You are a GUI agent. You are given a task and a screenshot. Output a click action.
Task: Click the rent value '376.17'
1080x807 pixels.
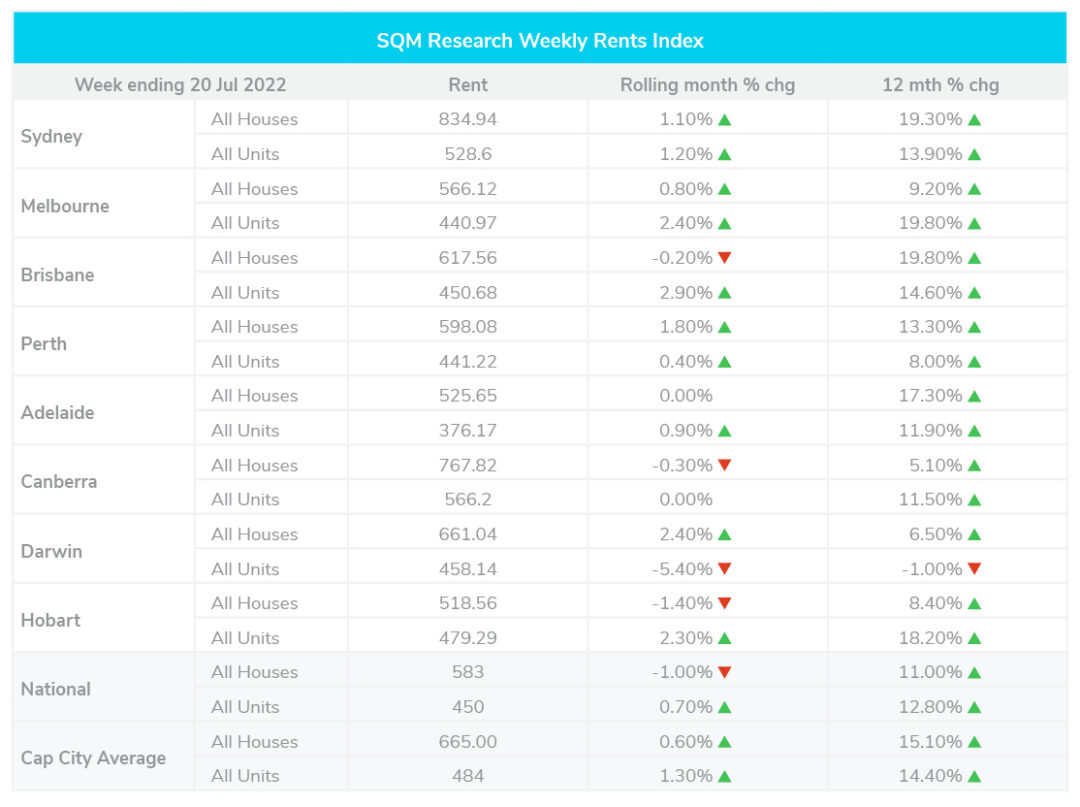click(468, 430)
